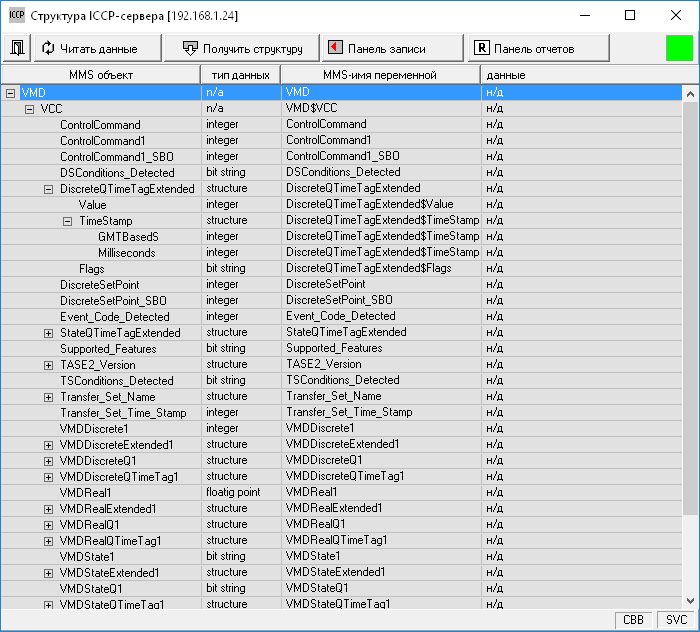Screen dimensions: 700x632
Task: Collapse the TimeStamp node
Action: (67, 220)
